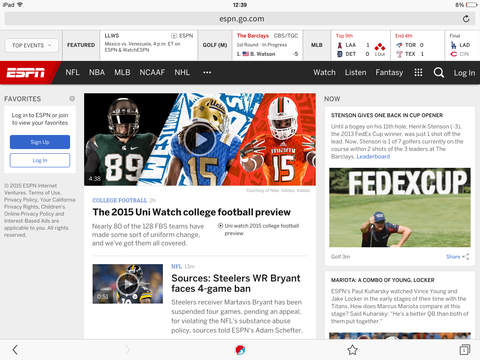Click the blue Sign Up button

[40, 142]
